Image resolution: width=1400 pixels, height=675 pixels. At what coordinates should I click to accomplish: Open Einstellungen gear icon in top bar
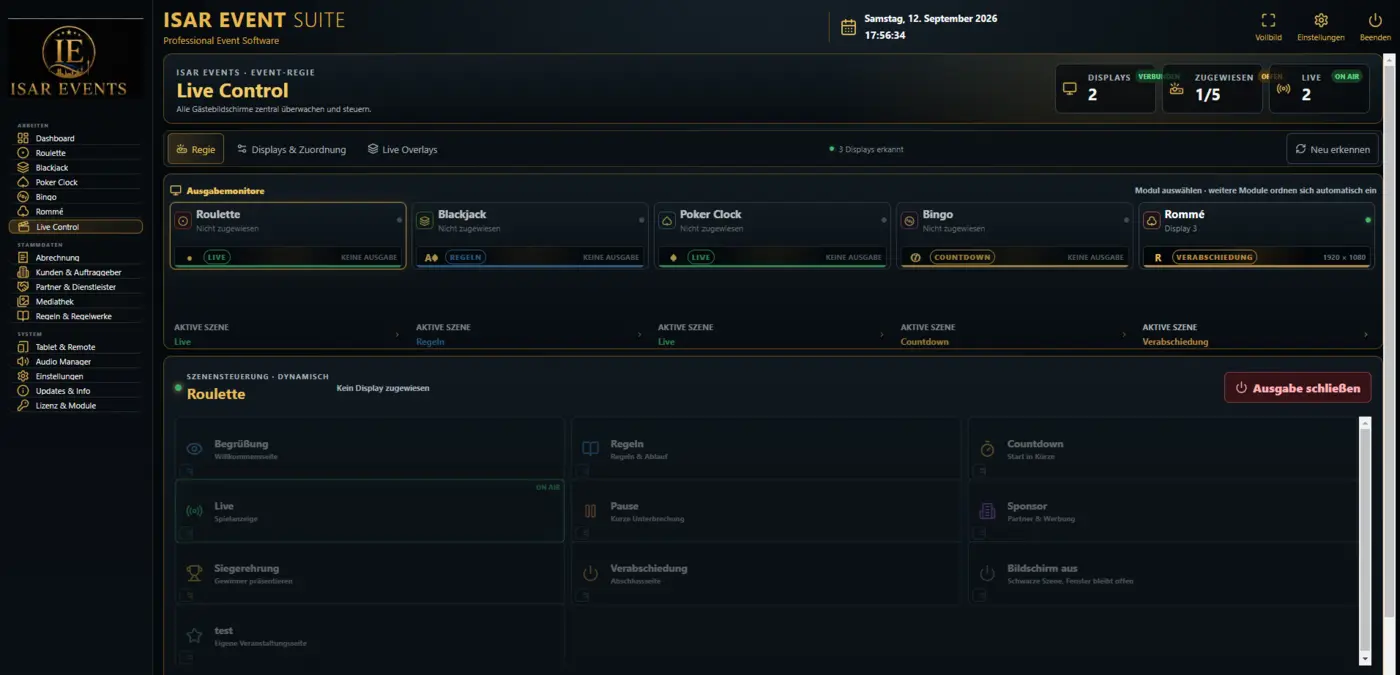point(1321,20)
